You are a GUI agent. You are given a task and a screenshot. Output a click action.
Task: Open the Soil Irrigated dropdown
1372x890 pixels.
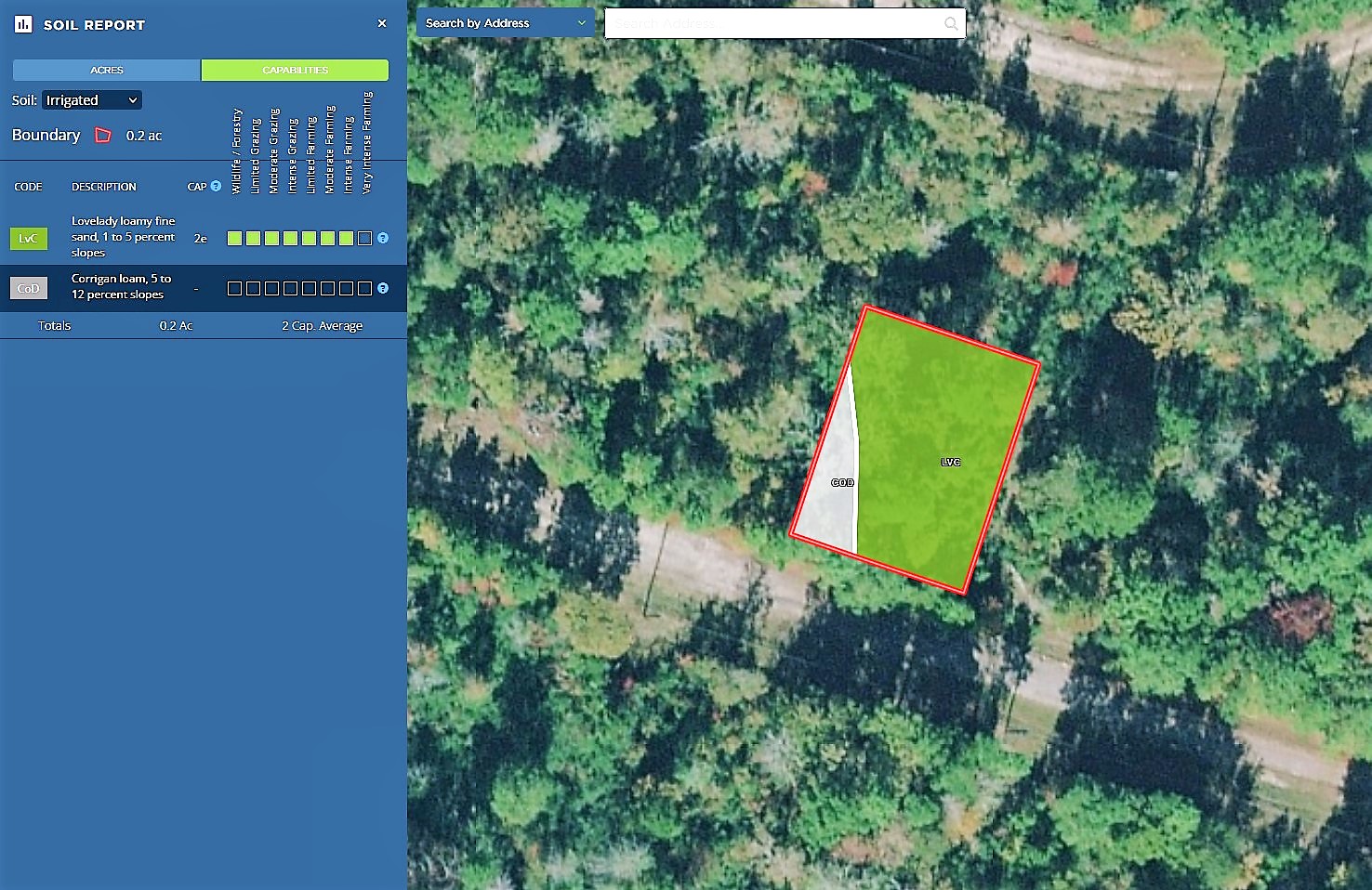(91, 100)
